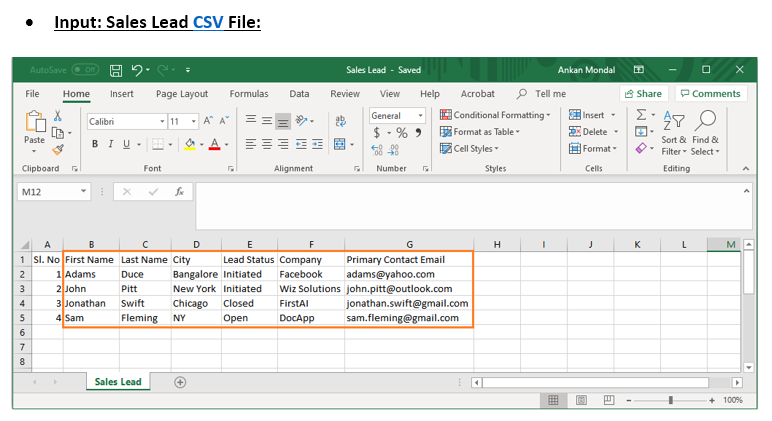
Task: Apply the Percent Style number format
Action: (401, 133)
